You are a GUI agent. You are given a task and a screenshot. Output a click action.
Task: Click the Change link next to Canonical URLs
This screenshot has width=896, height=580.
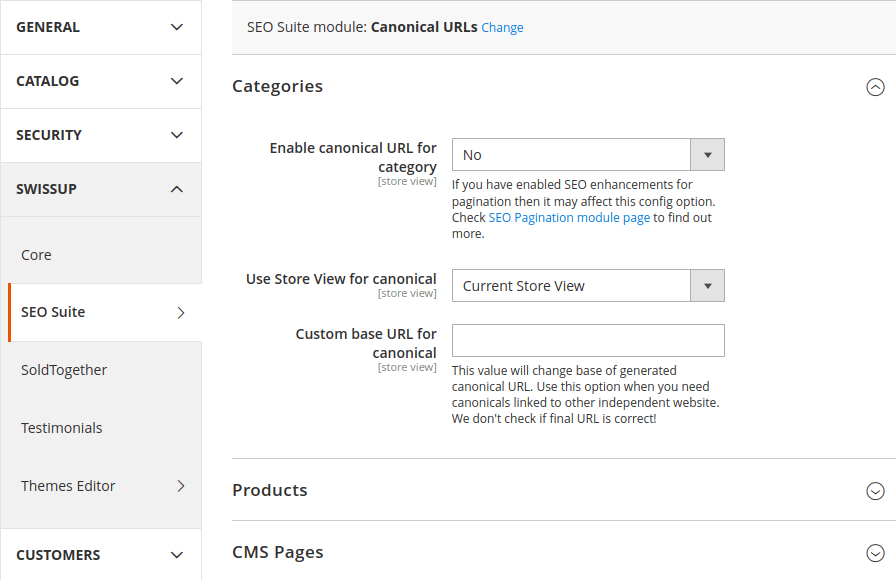point(502,27)
